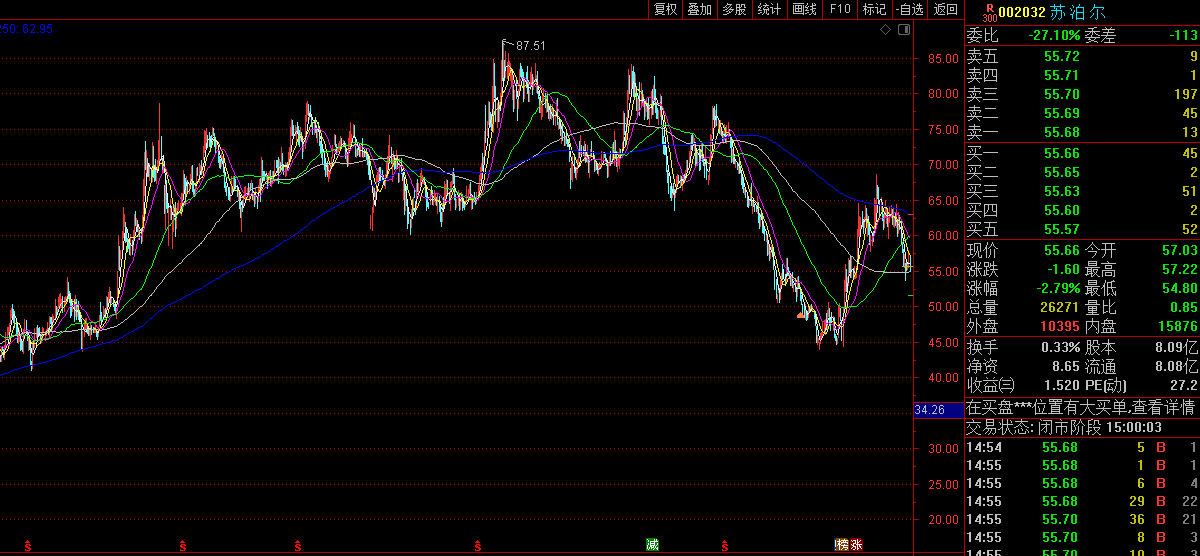Open the 多股 multi-stock view
This screenshot has width=1200, height=556.
pos(734,9)
